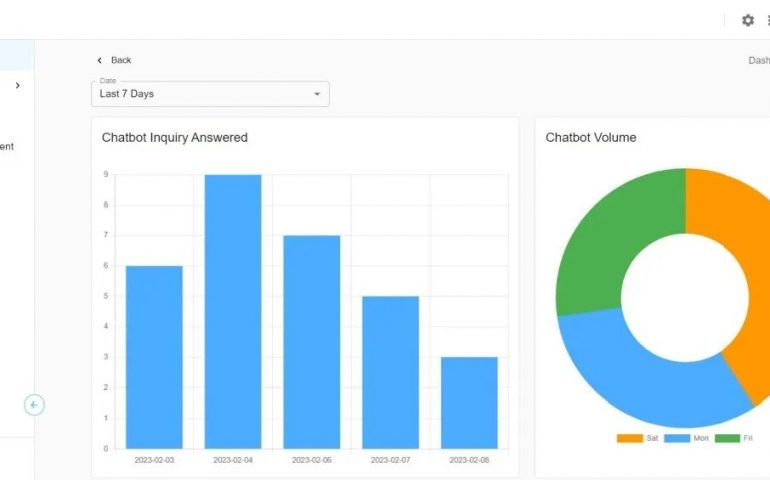This screenshot has height=480, width=770.
Task: Open the settings gear icon
Action: [x=747, y=20]
